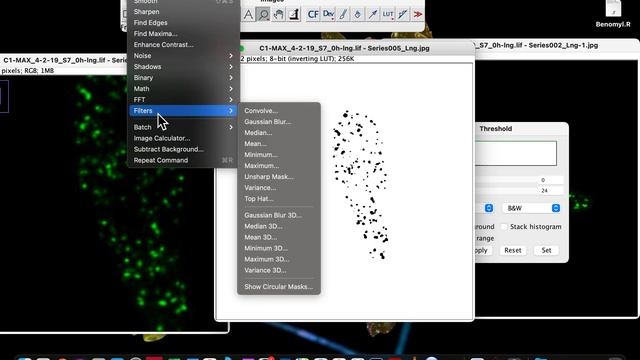This screenshot has width=640, height=360.
Task: Click the Series002_Lng-1.jpg window title bar
Action: (557, 45)
